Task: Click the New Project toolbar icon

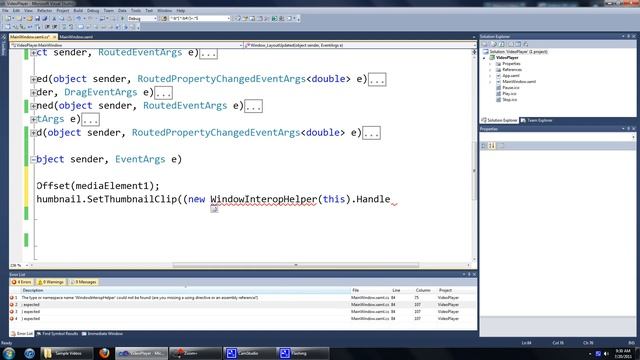Action: (x=9, y=18)
